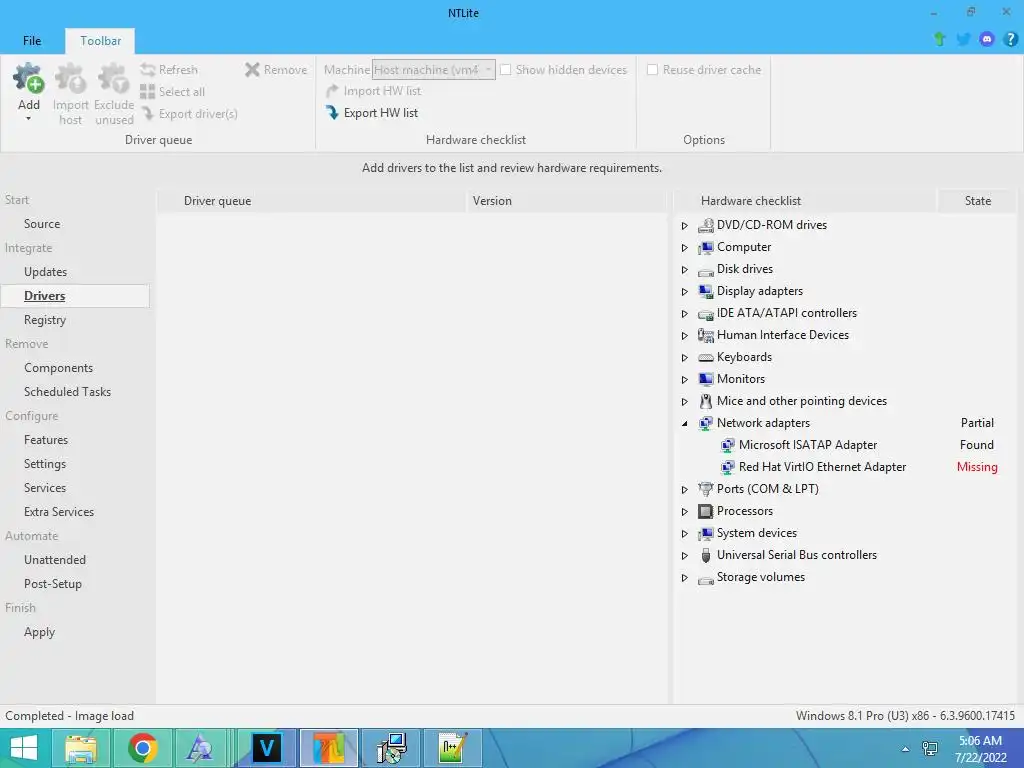1024x768 pixels.
Task: Click Select all in Driver queue
Action: [172, 91]
